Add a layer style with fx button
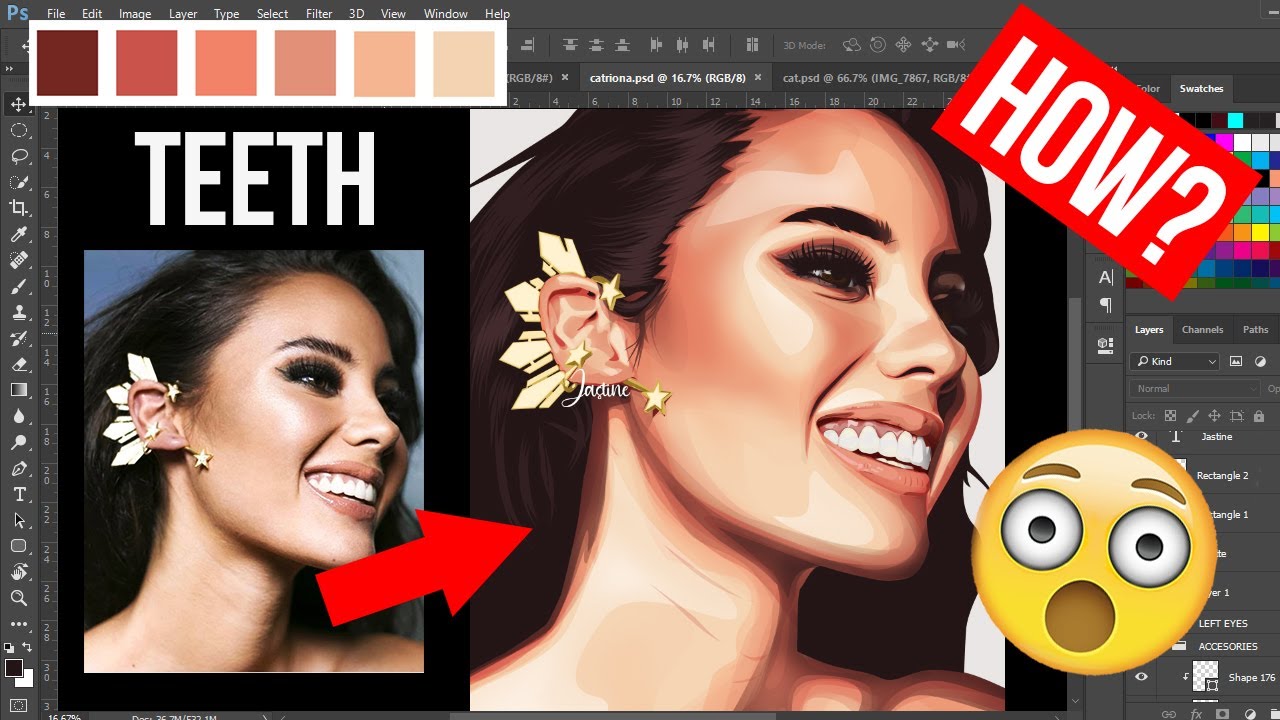 tap(1195, 714)
